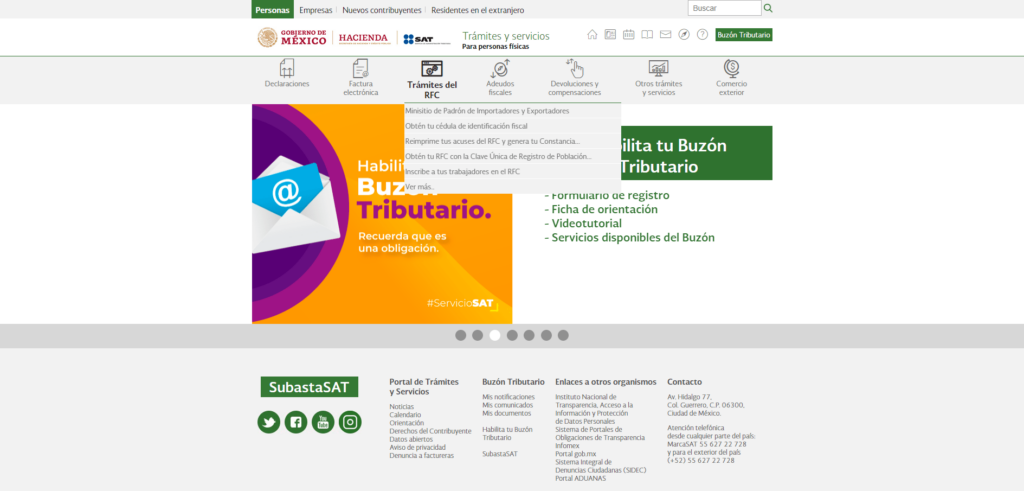The image size is (1024, 491).
Task: Open Mis notificaciones footer link
Action: click(x=508, y=397)
